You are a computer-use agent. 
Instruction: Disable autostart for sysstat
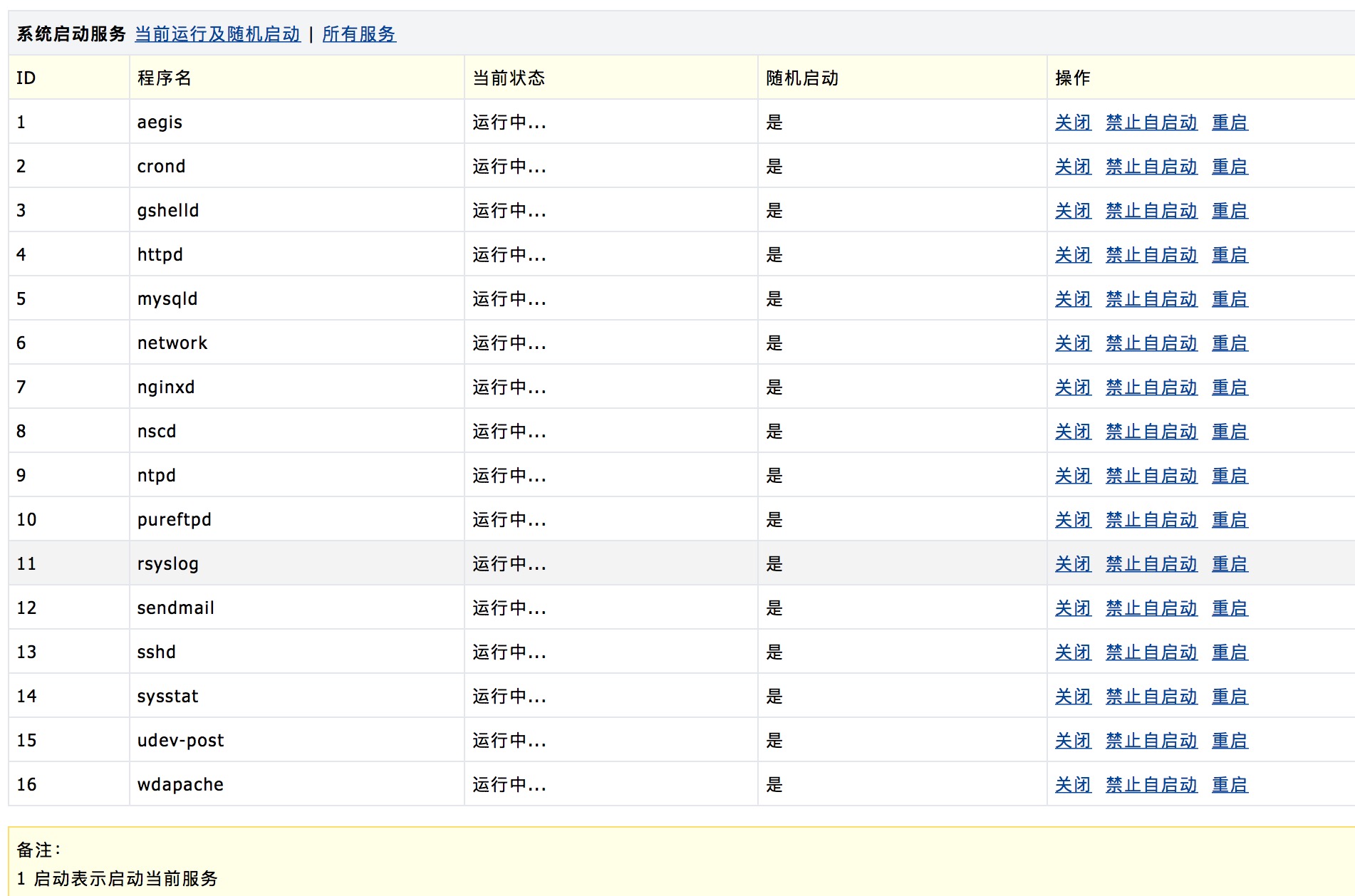(x=1151, y=697)
